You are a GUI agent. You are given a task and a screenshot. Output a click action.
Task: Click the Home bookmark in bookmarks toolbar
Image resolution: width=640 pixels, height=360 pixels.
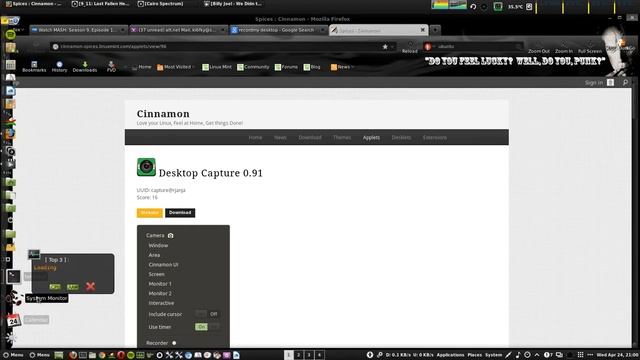pyautogui.click(x=142, y=67)
